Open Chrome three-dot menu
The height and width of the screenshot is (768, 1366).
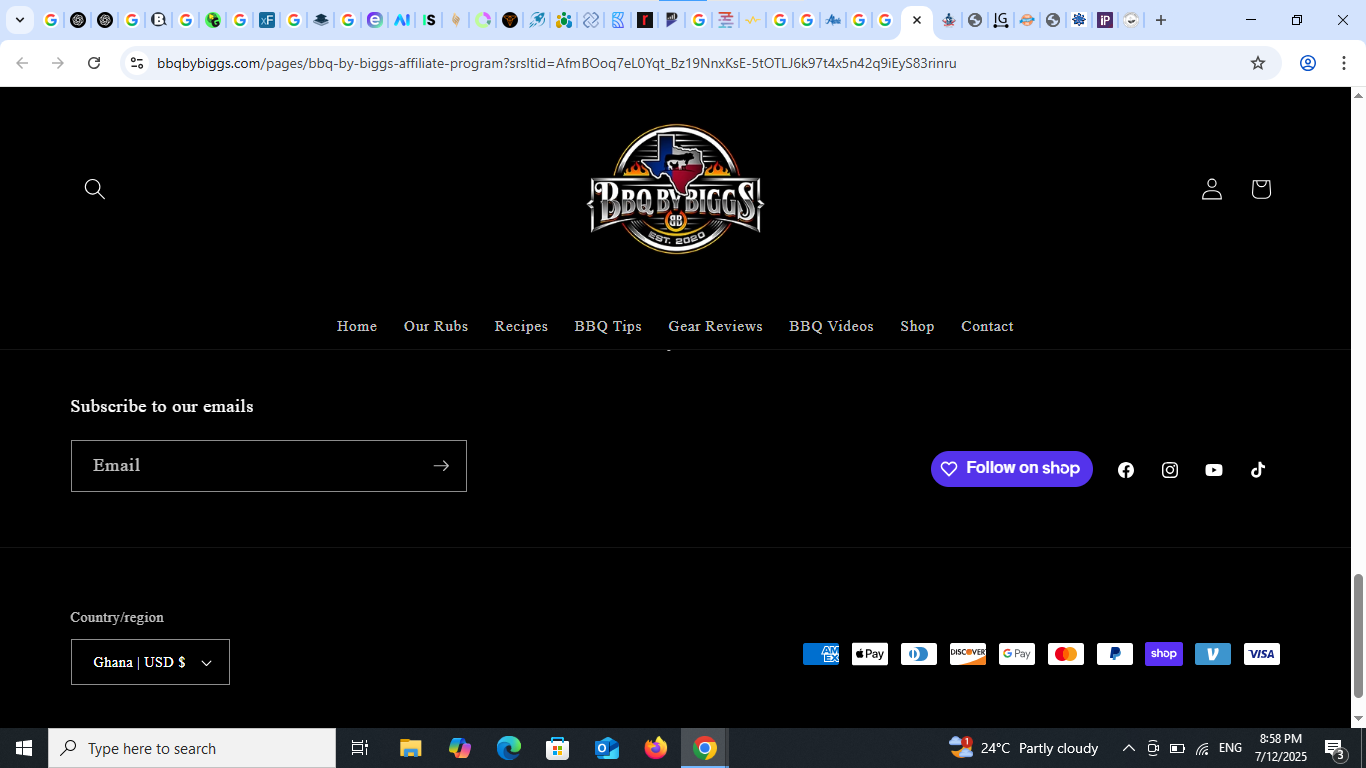1342,63
